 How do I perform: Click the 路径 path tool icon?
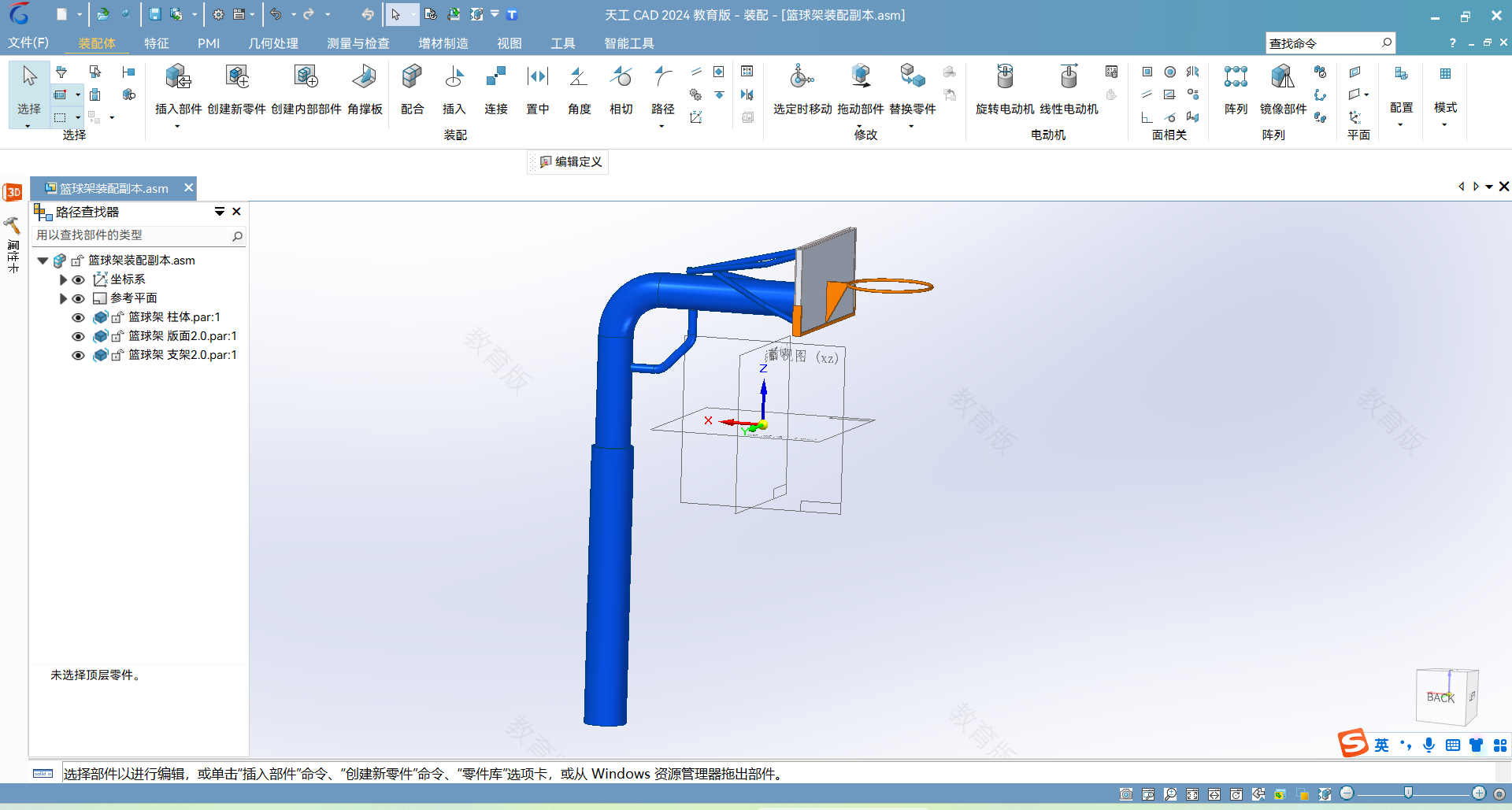663,77
